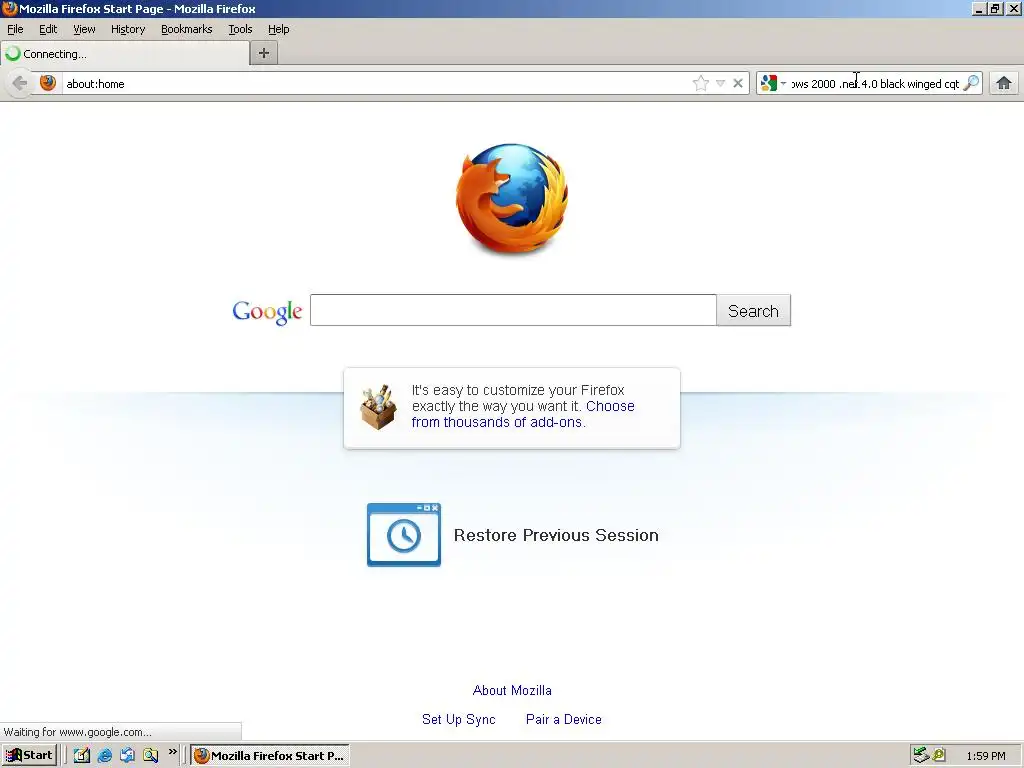The image size is (1024, 768).
Task: Open the File menu
Action: coord(15,29)
